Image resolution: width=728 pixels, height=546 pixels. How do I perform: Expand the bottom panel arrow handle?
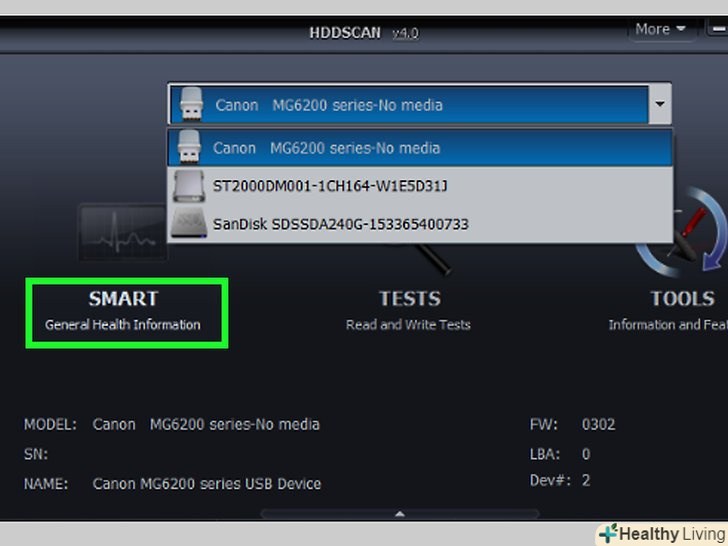tap(400, 514)
